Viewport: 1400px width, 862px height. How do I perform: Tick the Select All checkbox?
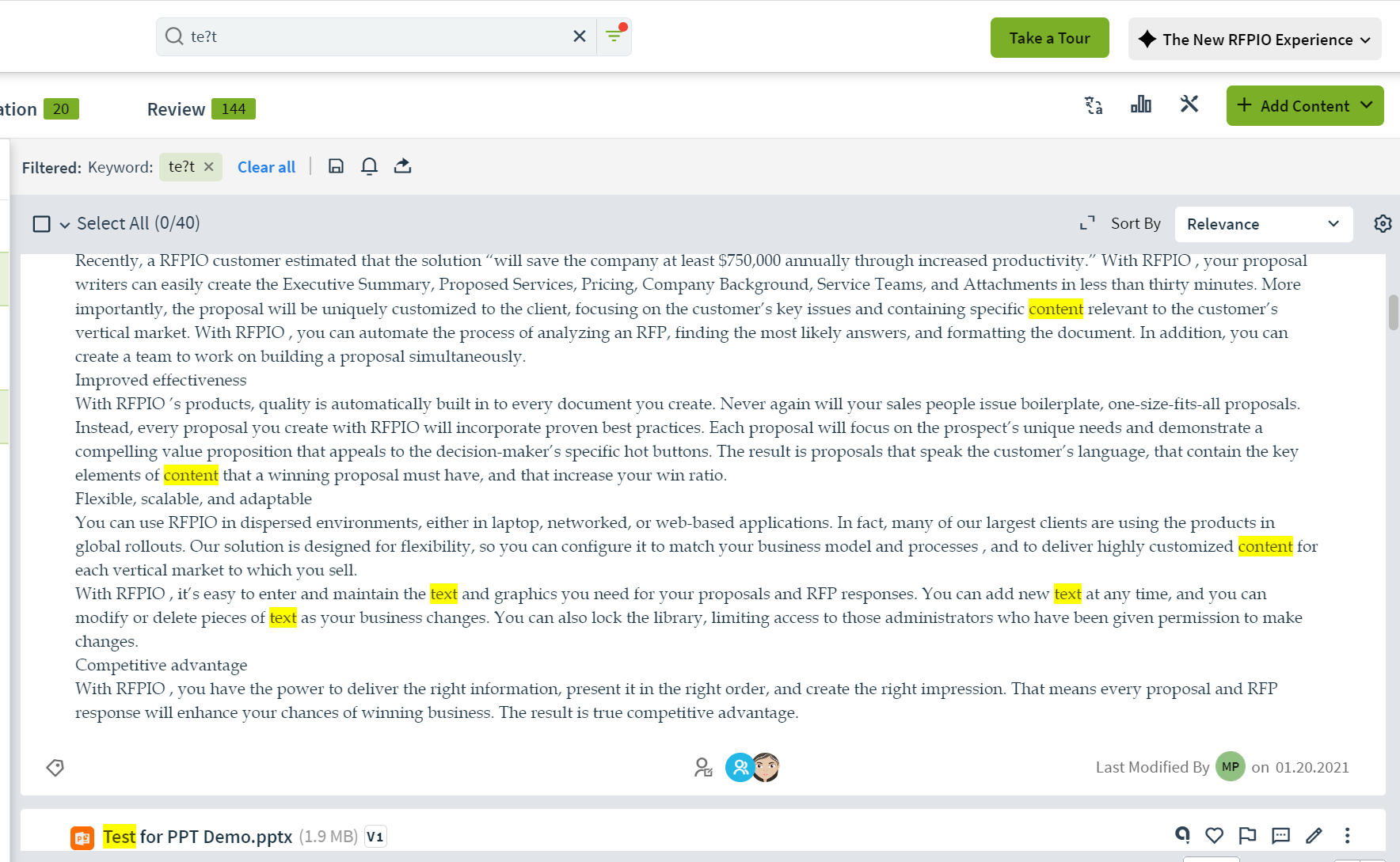point(42,224)
